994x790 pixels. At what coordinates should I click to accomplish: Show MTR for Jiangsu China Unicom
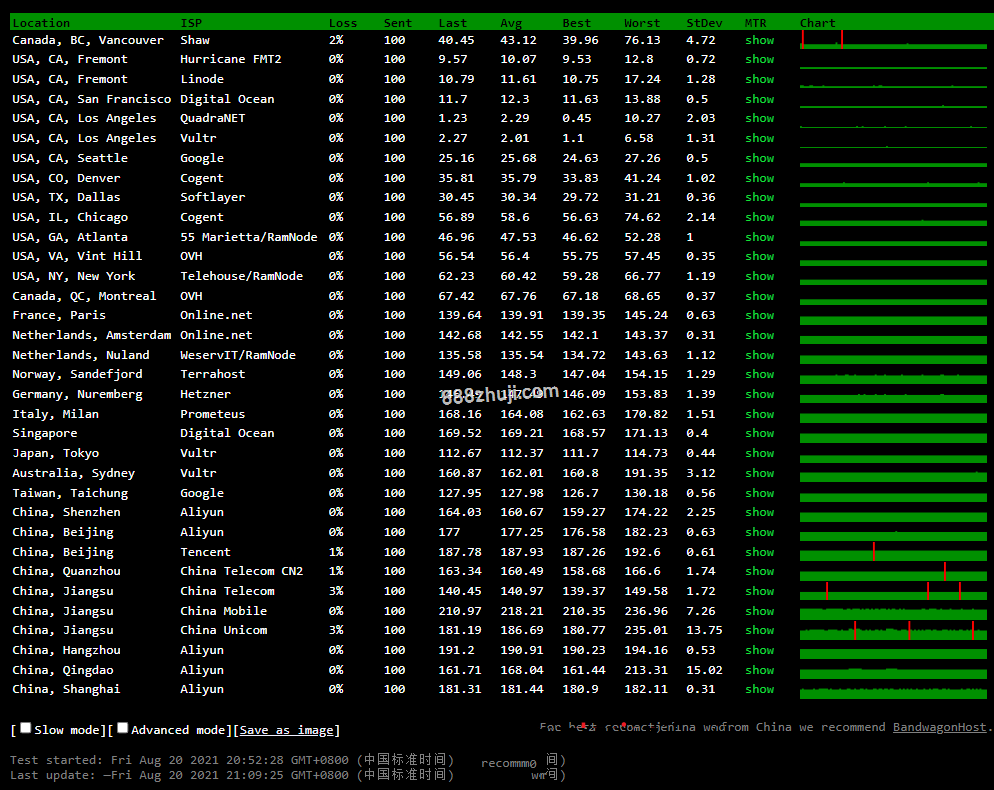click(759, 630)
